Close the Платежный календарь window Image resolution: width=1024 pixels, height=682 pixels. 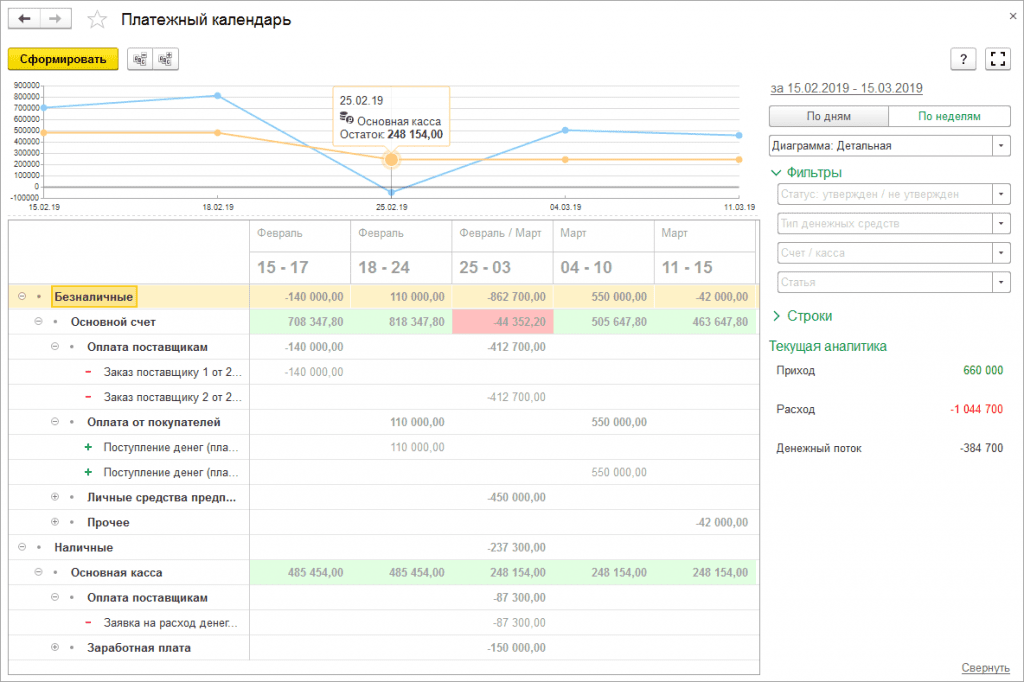coord(1013,16)
